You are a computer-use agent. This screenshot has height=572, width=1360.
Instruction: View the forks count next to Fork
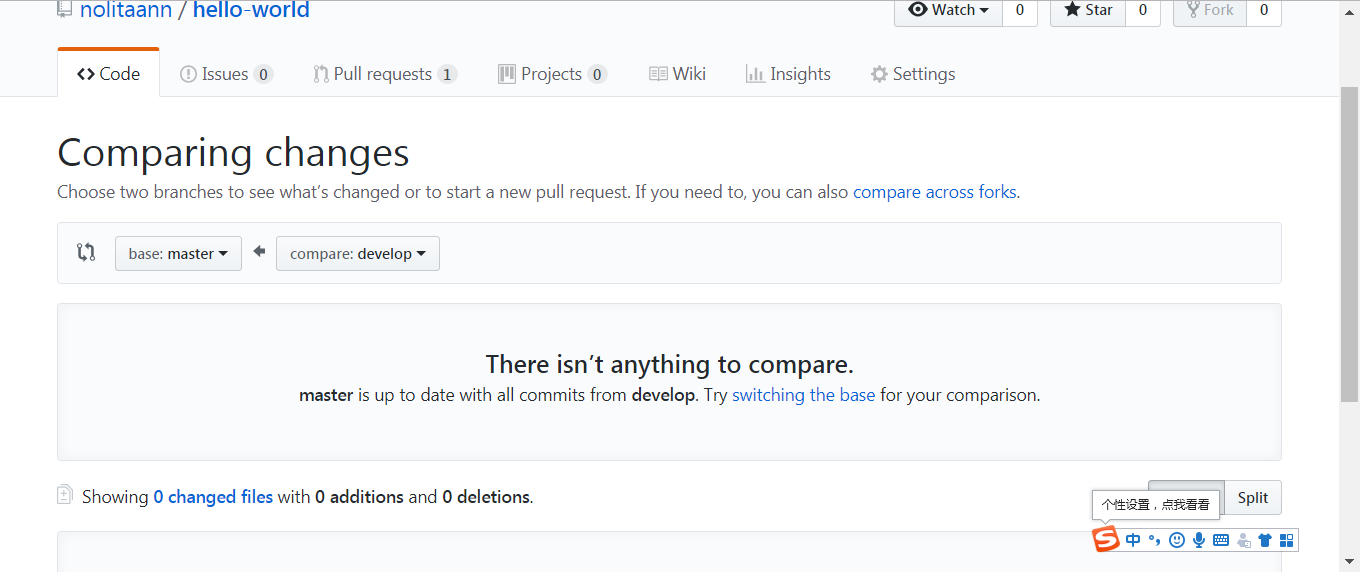point(1264,10)
